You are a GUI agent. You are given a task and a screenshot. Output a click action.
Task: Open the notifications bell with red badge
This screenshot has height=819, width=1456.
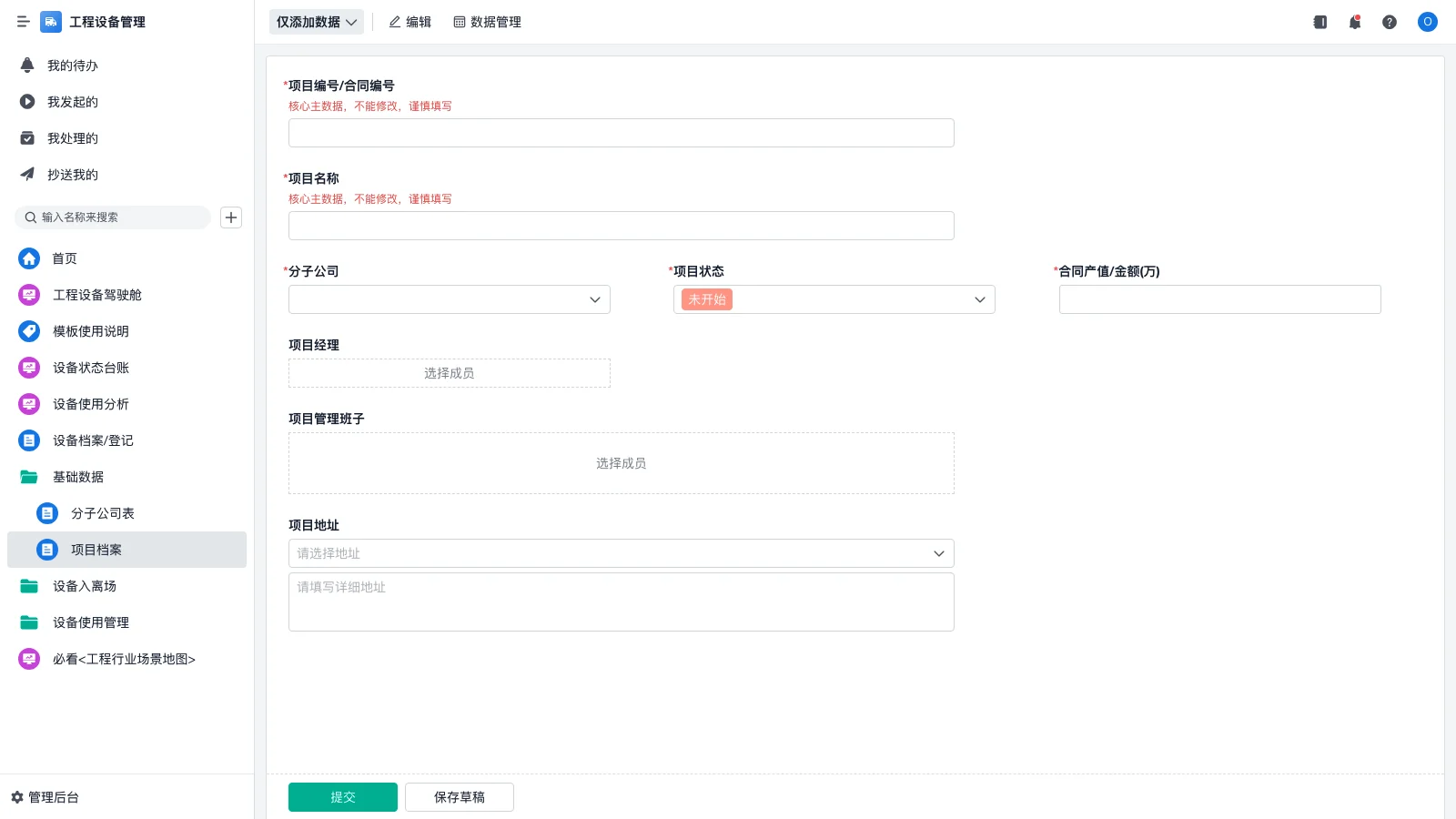coord(1354,22)
